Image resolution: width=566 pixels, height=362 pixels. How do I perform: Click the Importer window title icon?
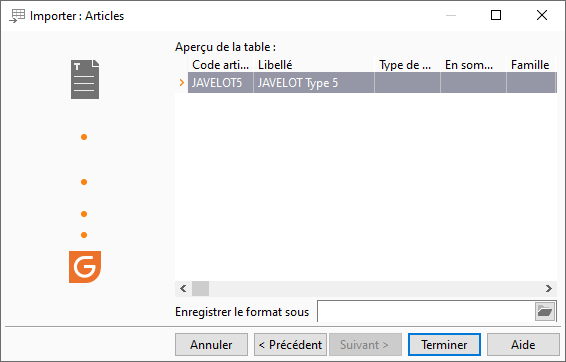point(17,16)
